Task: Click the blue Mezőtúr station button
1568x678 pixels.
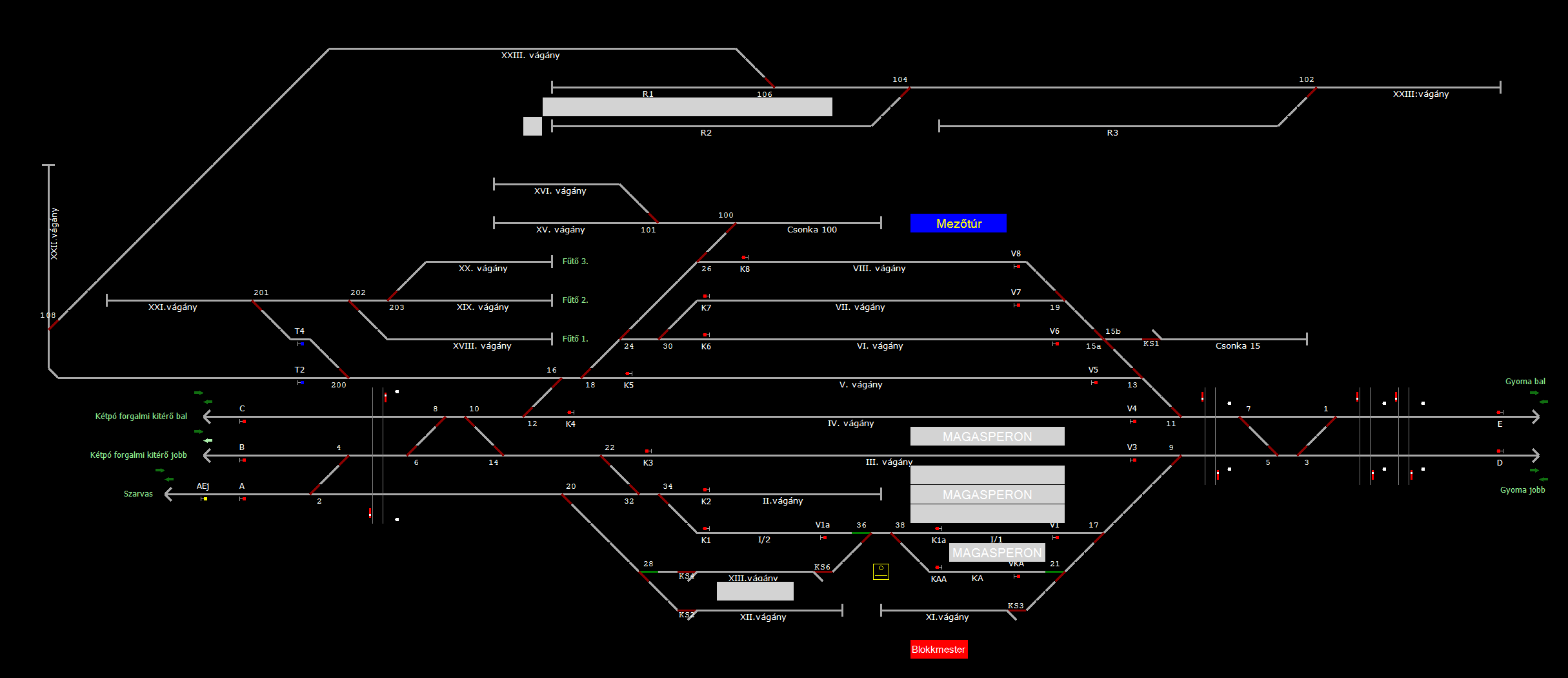Action: [x=958, y=223]
